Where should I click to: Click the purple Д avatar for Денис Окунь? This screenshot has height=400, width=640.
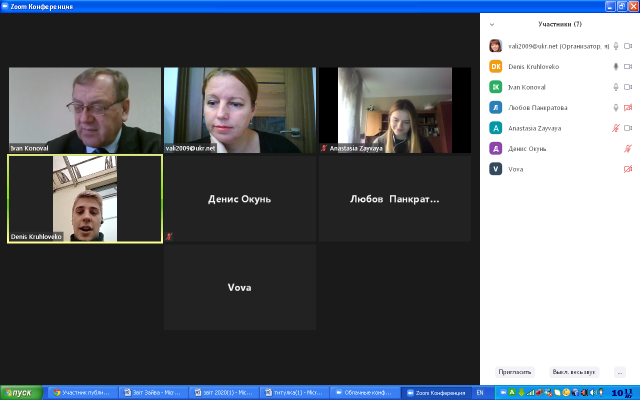click(x=496, y=148)
